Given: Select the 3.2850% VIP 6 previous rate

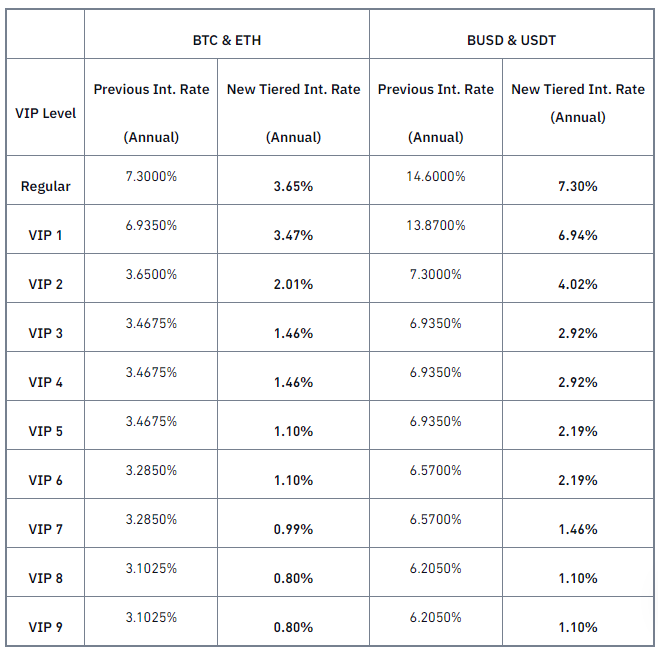Looking at the screenshot, I should pos(151,470).
